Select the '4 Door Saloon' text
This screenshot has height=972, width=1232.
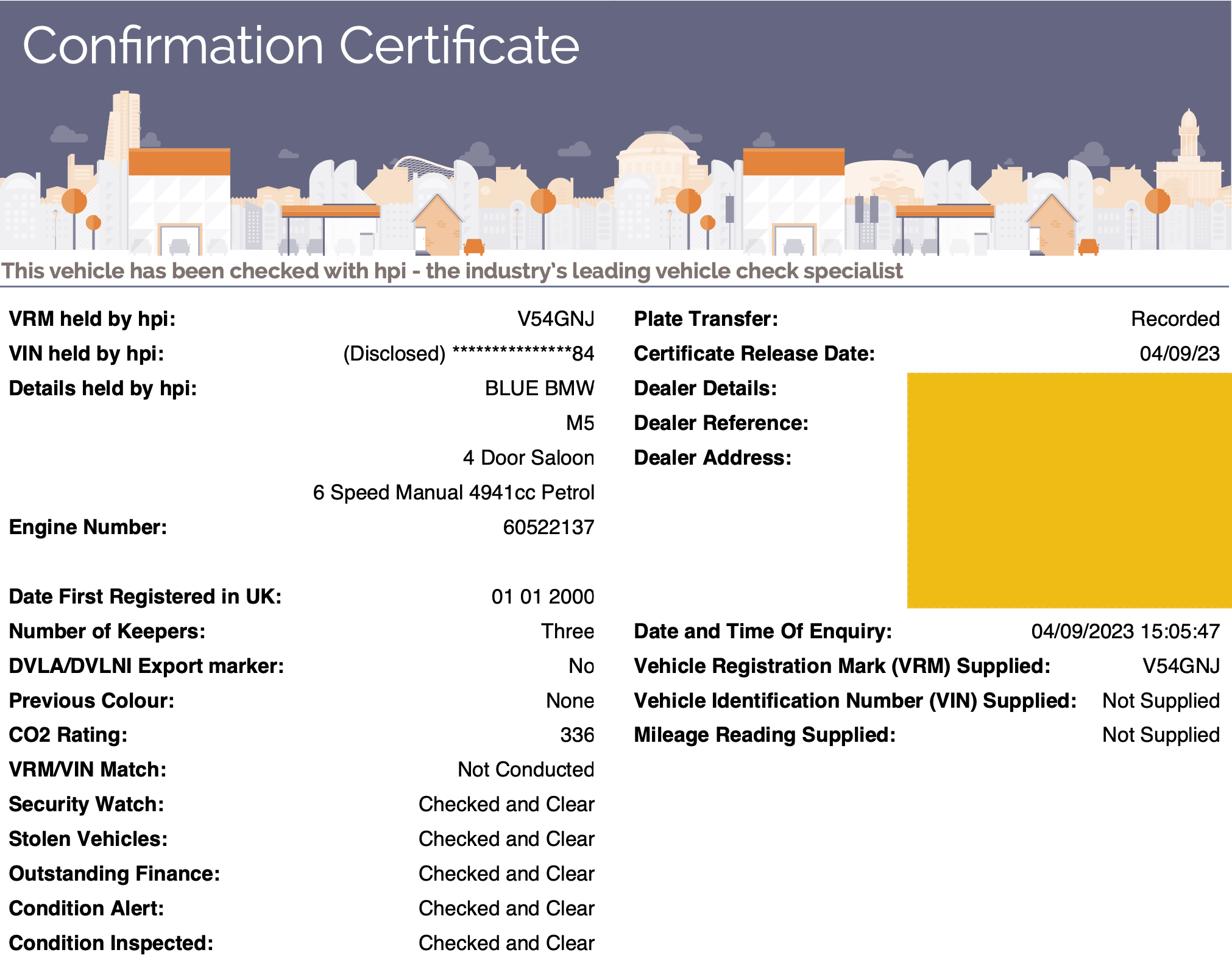point(528,457)
